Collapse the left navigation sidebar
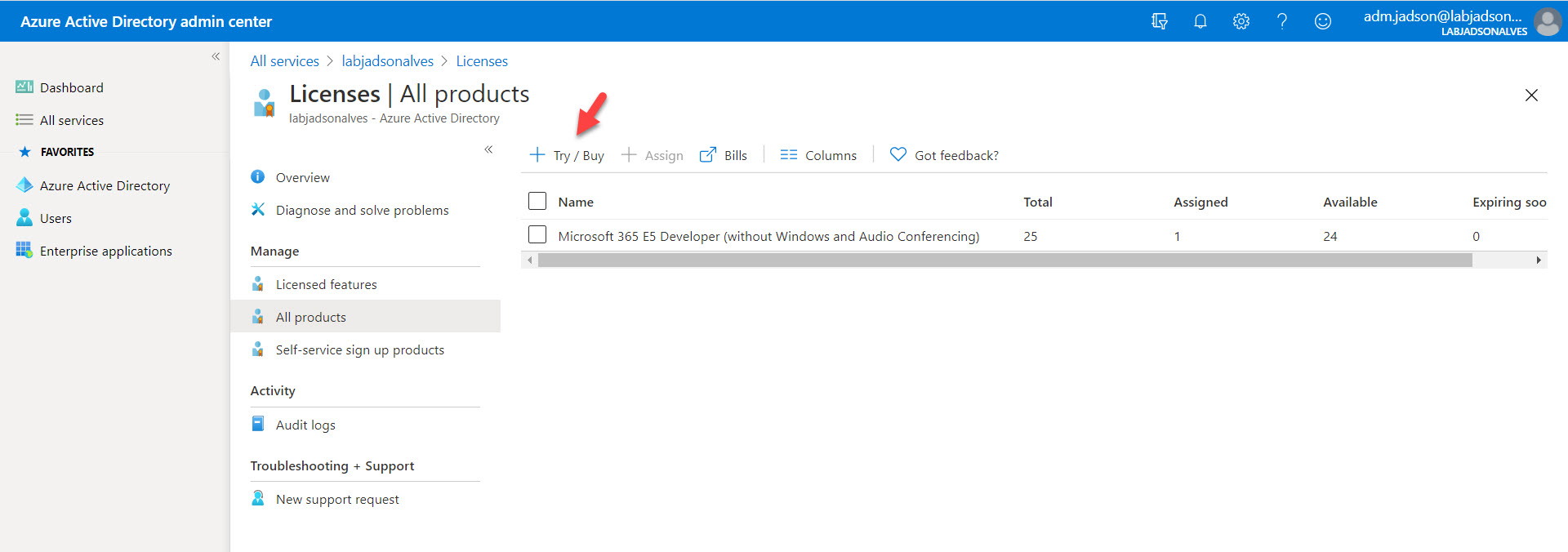 [216, 56]
